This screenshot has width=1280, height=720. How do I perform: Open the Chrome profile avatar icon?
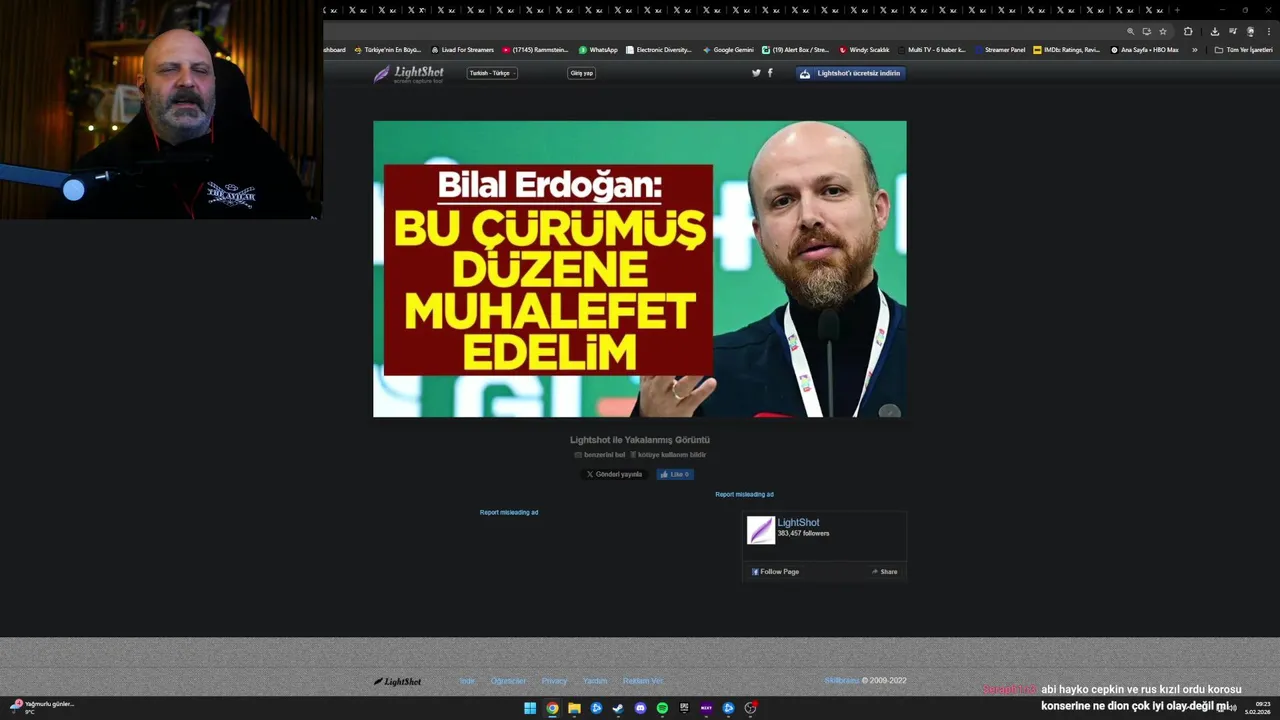point(1250,31)
